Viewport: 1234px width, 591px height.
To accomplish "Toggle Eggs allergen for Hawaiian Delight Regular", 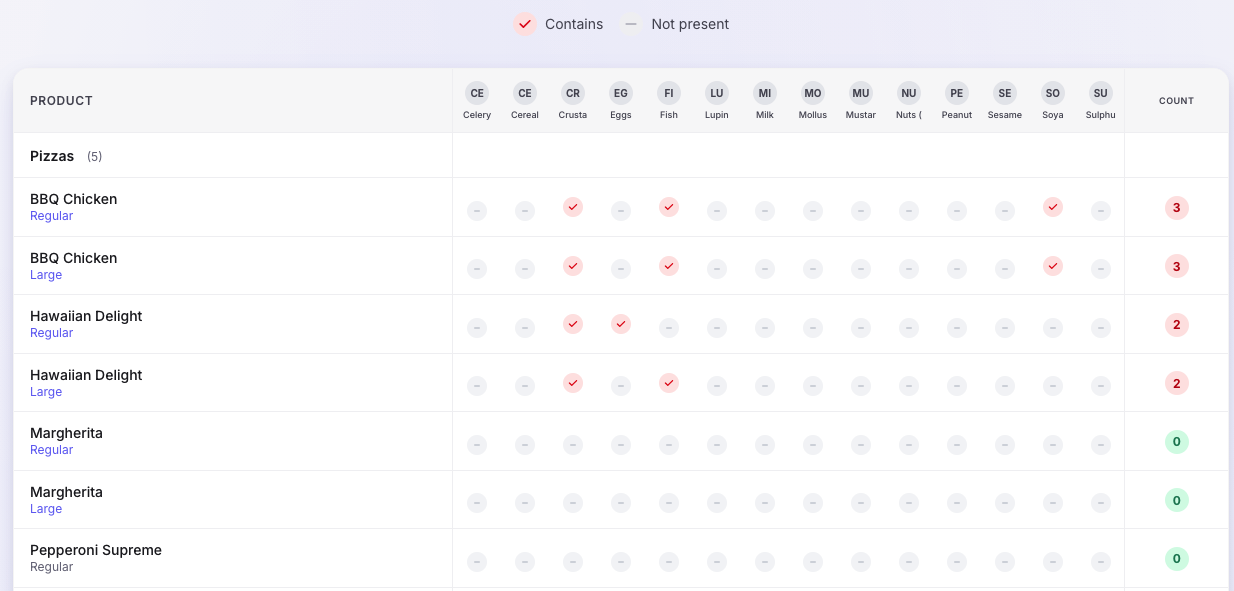I will click(621, 324).
